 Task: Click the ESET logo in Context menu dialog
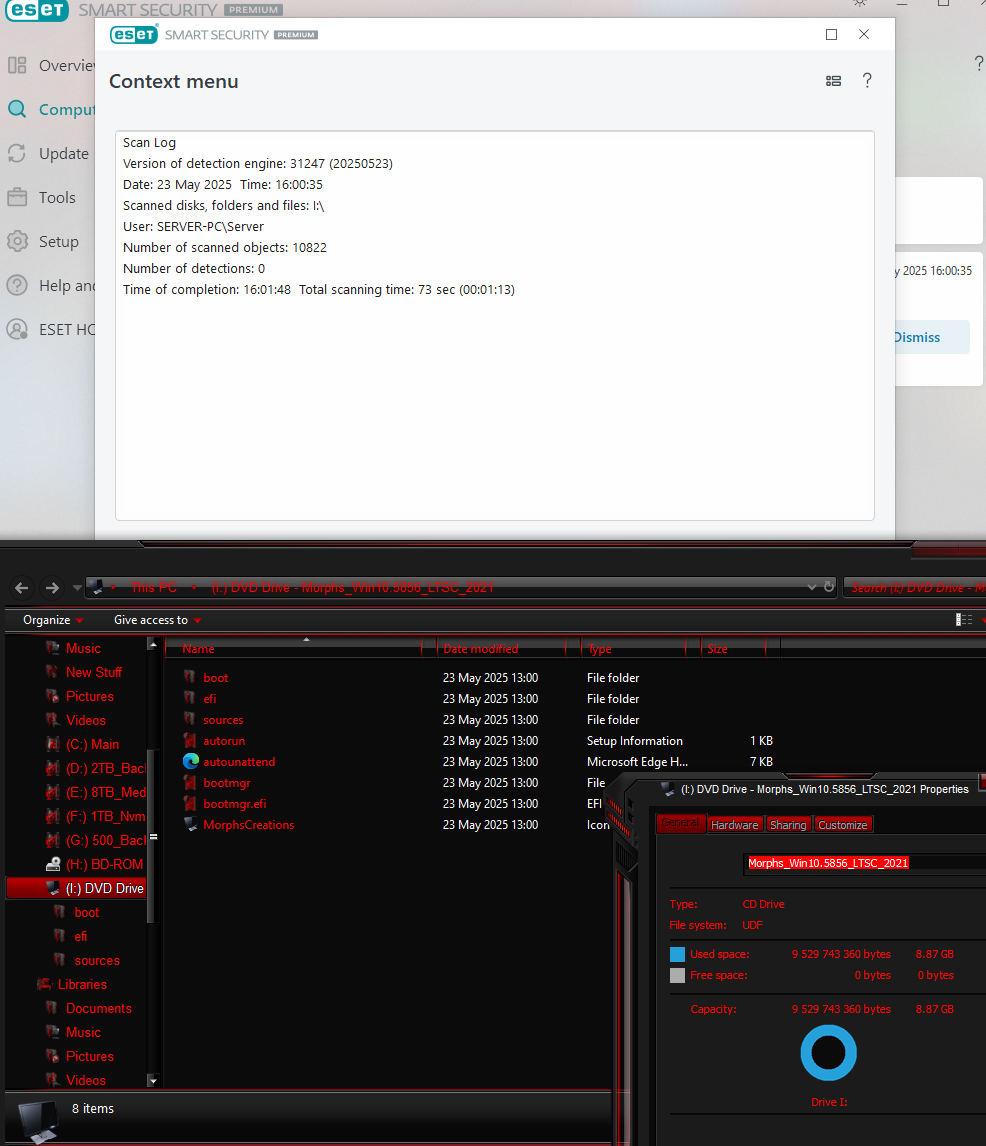[134, 34]
